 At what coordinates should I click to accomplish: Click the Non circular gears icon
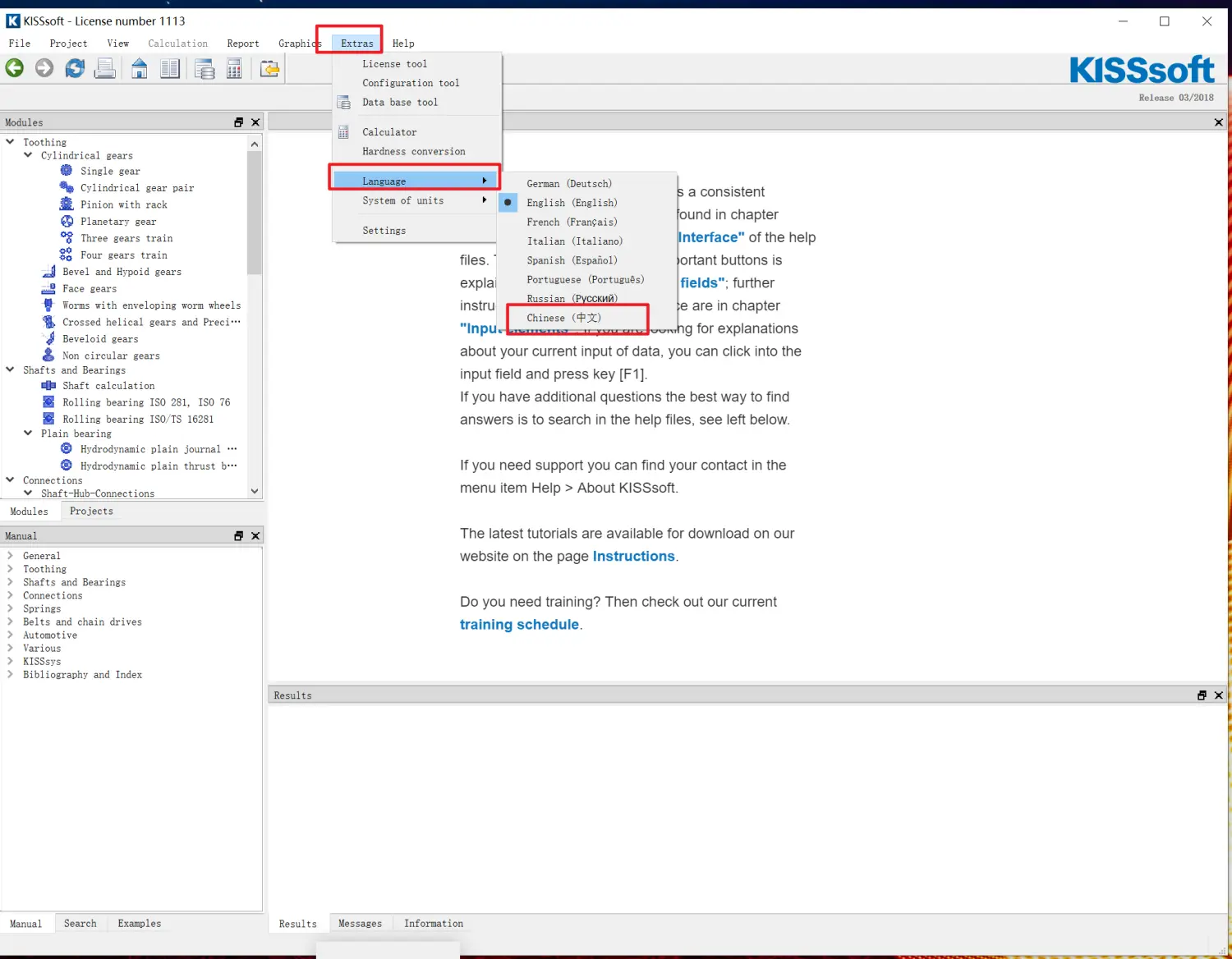pos(48,355)
